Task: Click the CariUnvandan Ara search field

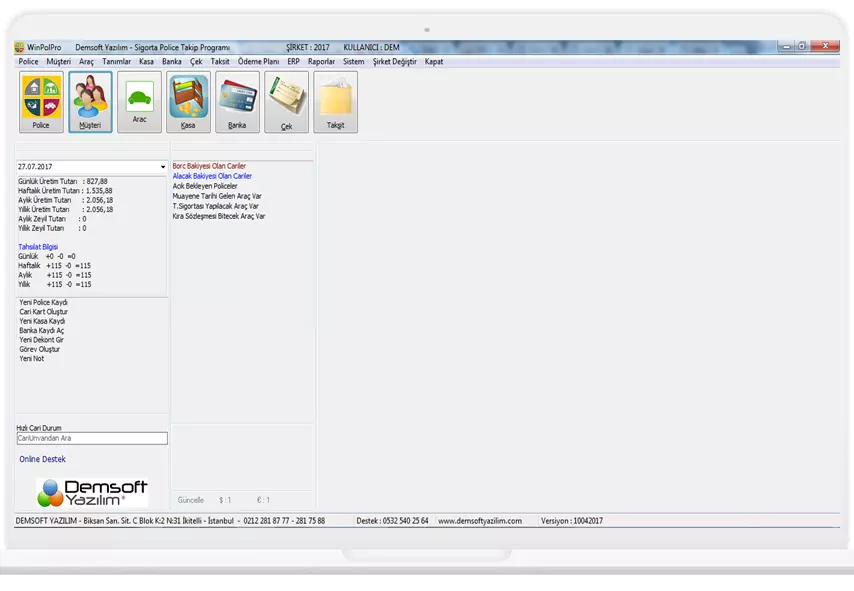Action: (x=92, y=438)
